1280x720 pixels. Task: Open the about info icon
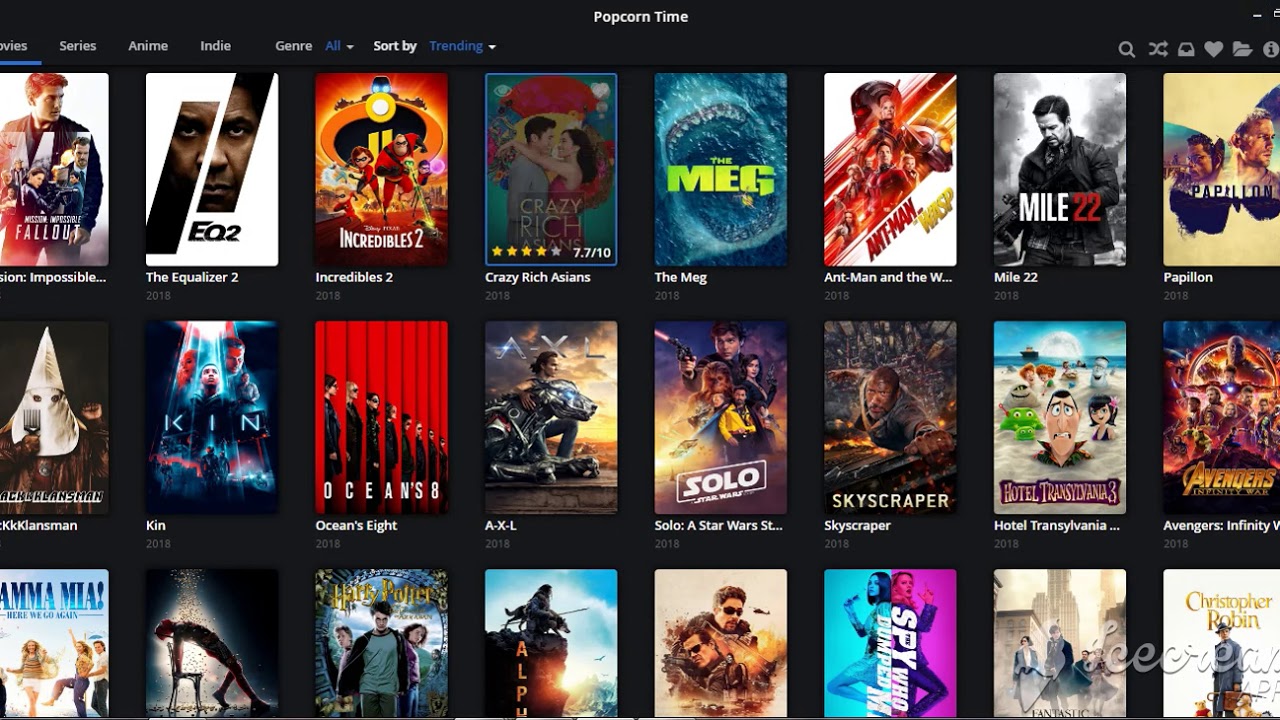1271,49
